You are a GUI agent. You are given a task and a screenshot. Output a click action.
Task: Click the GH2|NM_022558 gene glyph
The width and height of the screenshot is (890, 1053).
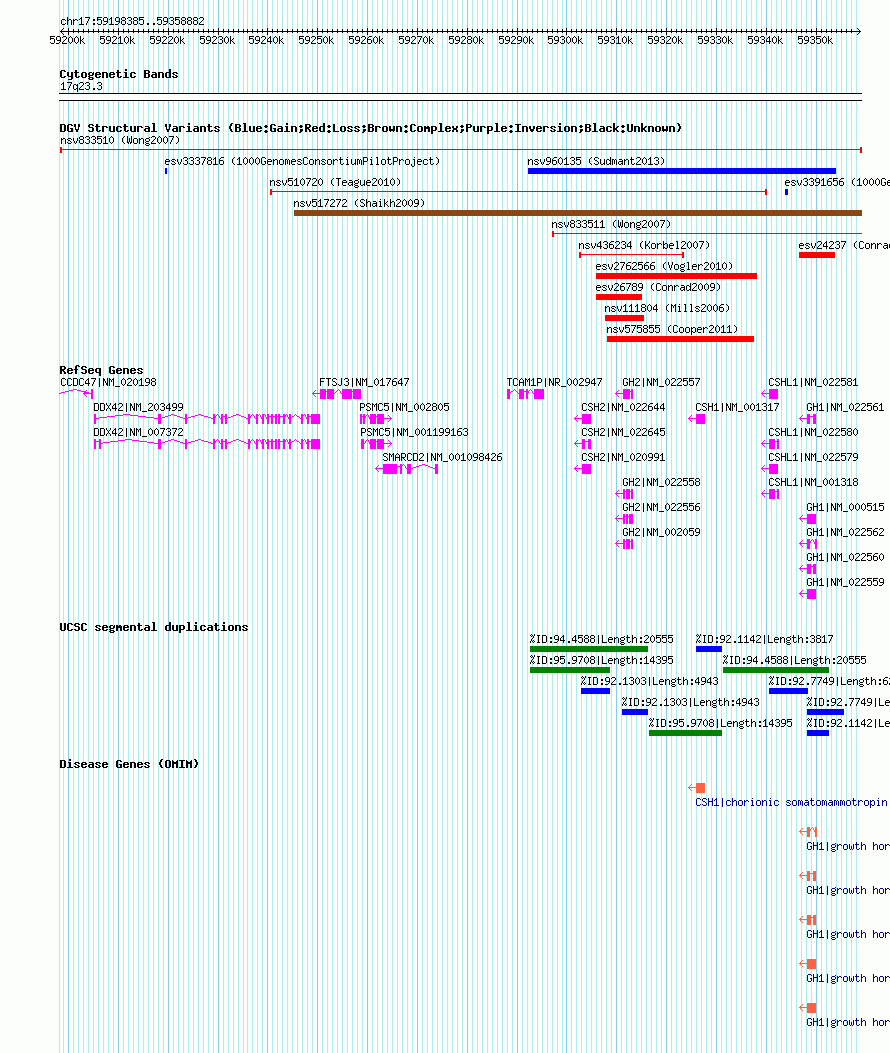pyautogui.click(x=625, y=494)
